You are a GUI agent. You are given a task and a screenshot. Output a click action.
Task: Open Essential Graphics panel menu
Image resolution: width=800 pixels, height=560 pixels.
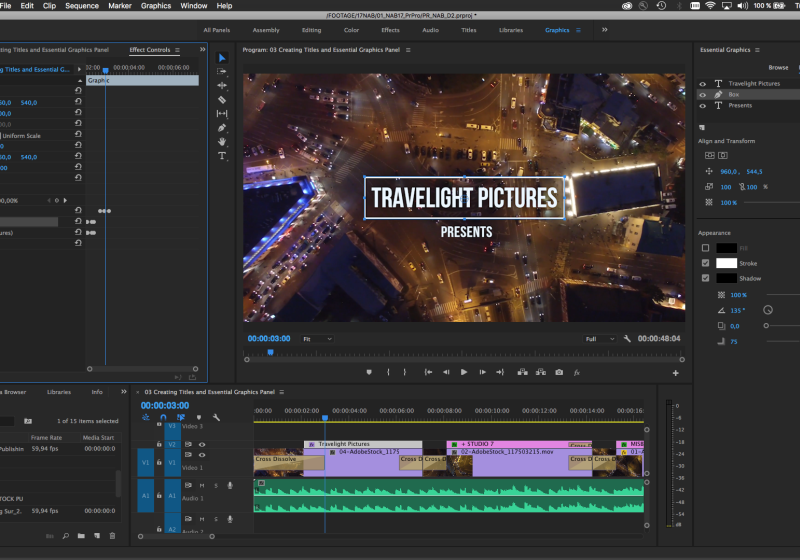click(757, 50)
